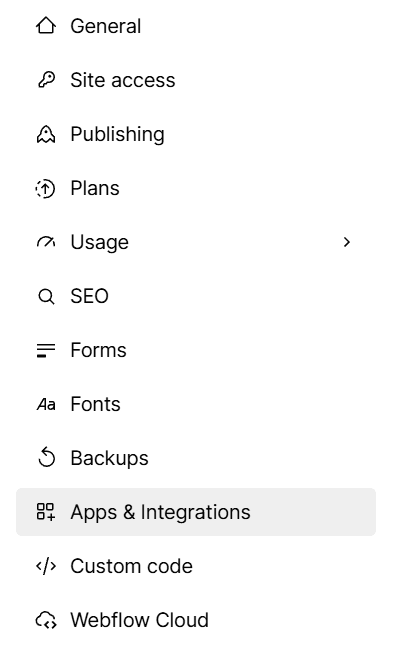Viewport: 411px width, 667px height.
Task: Go to Site access settings
Action: pyautogui.click(x=196, y=80)
